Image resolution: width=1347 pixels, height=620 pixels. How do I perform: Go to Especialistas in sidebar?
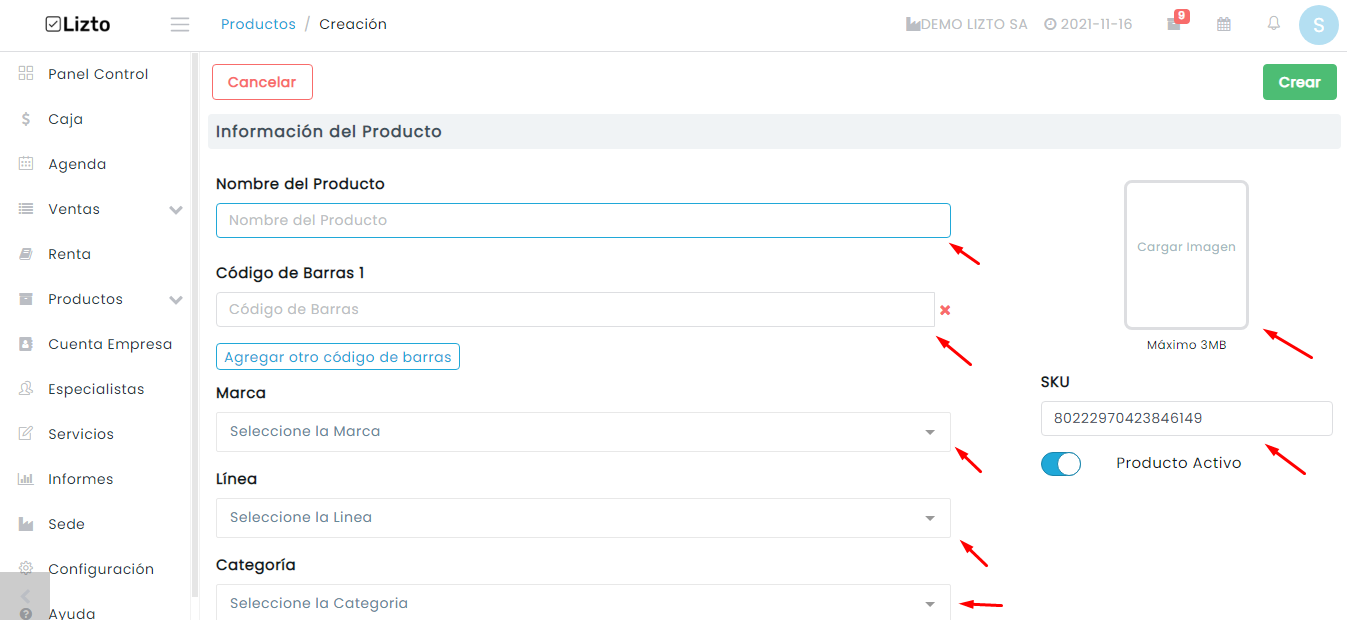(x=96, y=389)
